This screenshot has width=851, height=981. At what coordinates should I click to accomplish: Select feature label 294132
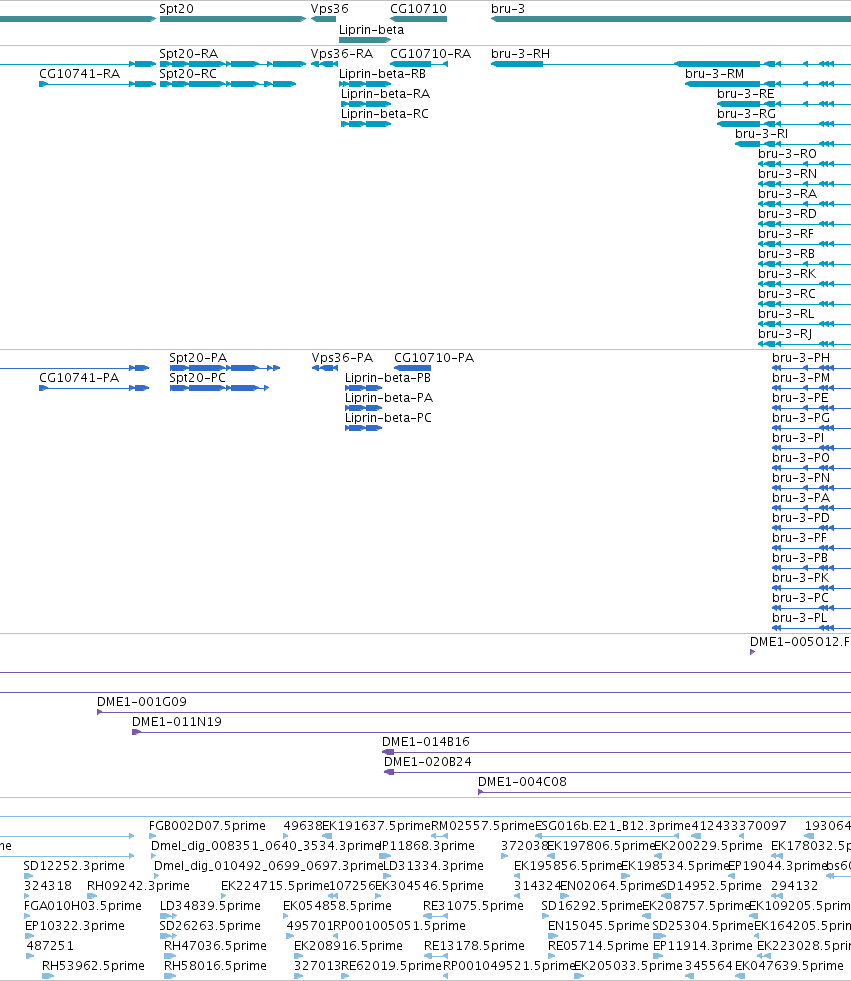tap(795, 886)
